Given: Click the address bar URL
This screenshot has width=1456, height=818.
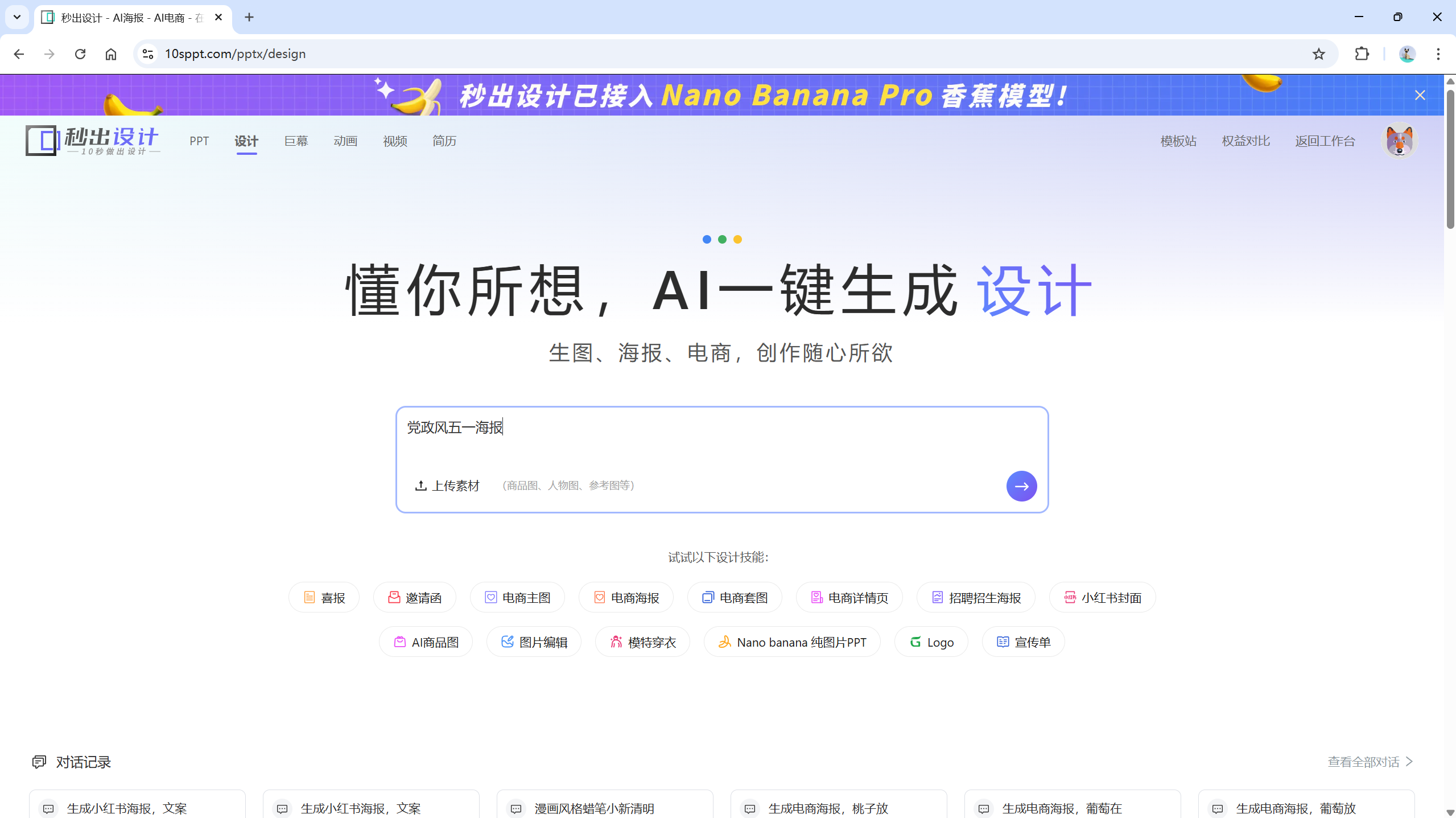Looking at the screenshot, I should (x=235, y=54).
